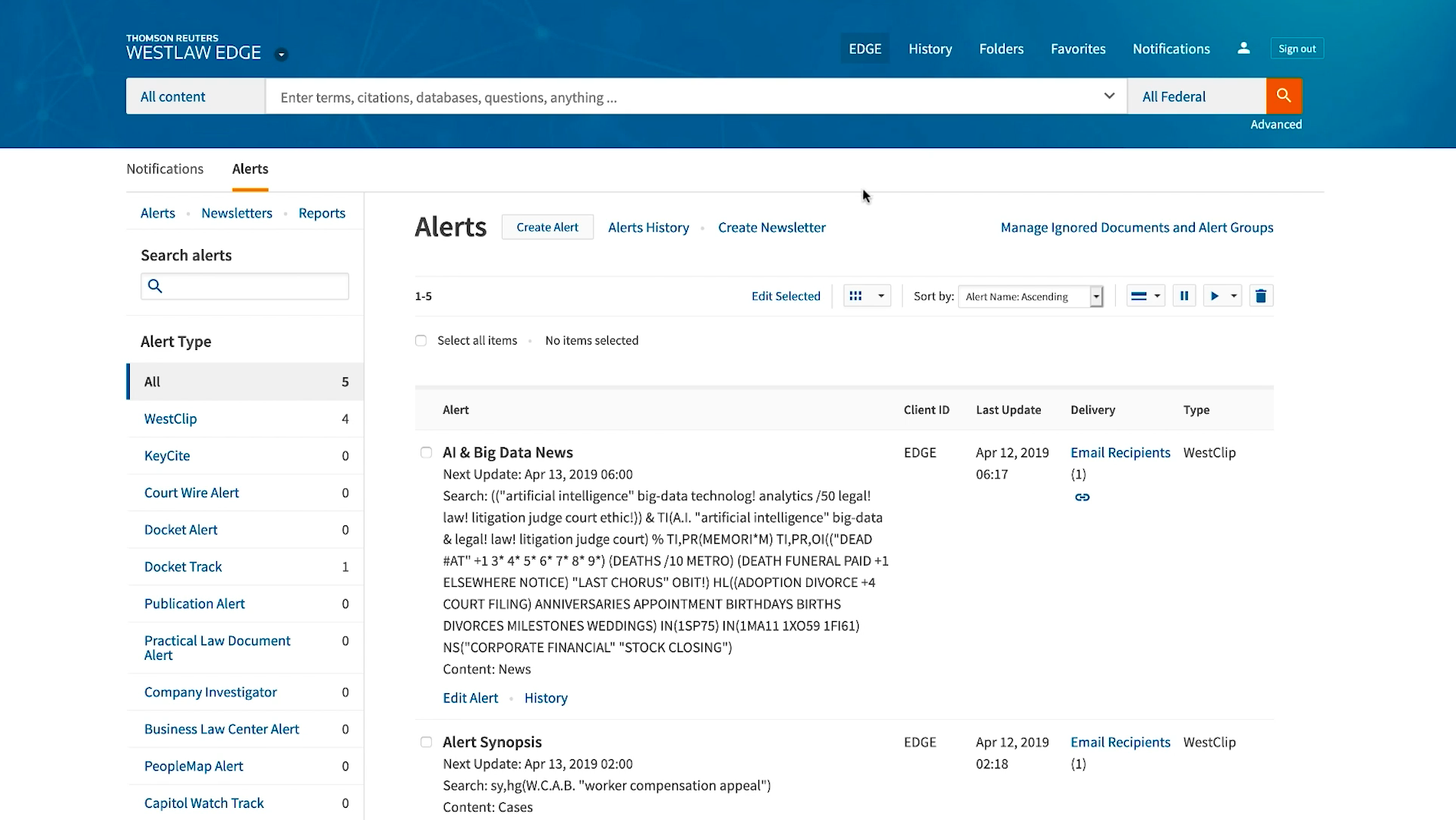Filter alerts by WestClip type
The width and height of the screenshot is (1456, 820).
click(x=171, y=419)
